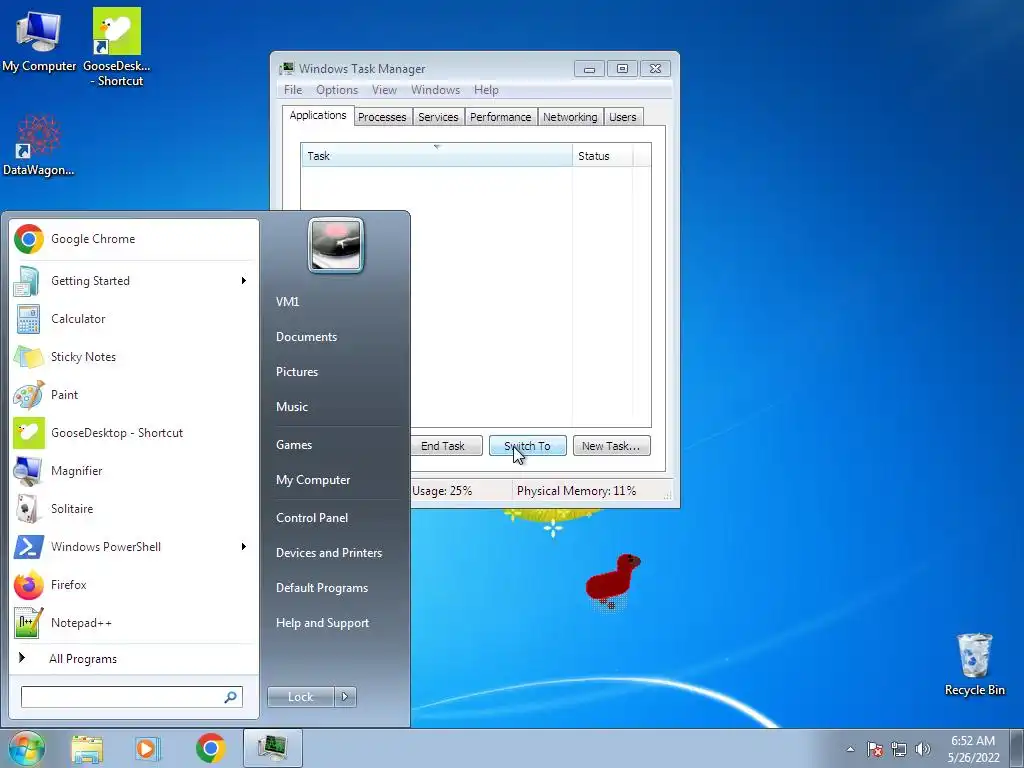Viewport: 1024px width, 768px height.
Task: Click the Start menu search box
Action: click(131, 697)
